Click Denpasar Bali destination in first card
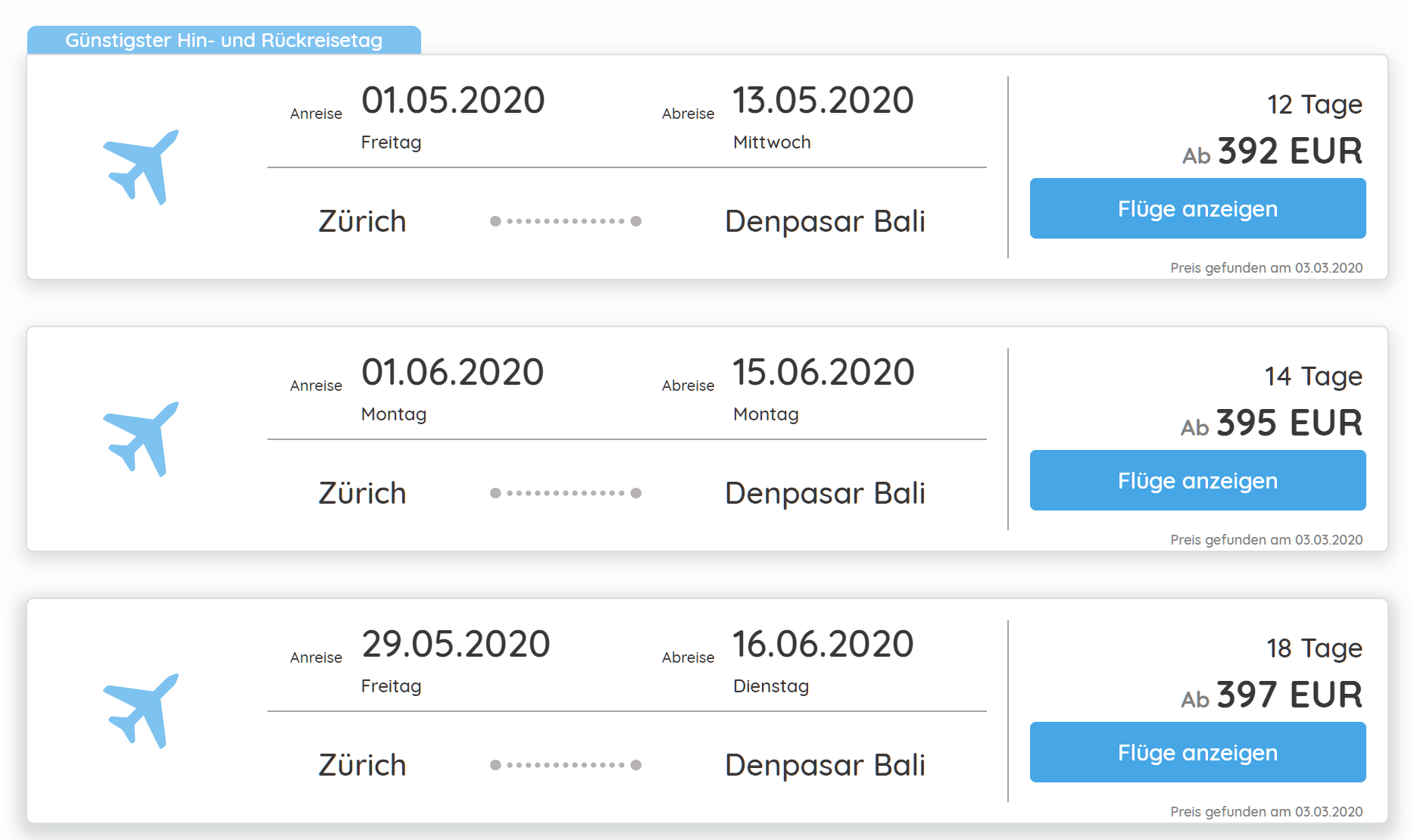The image size is (1411, 840). 825,221
